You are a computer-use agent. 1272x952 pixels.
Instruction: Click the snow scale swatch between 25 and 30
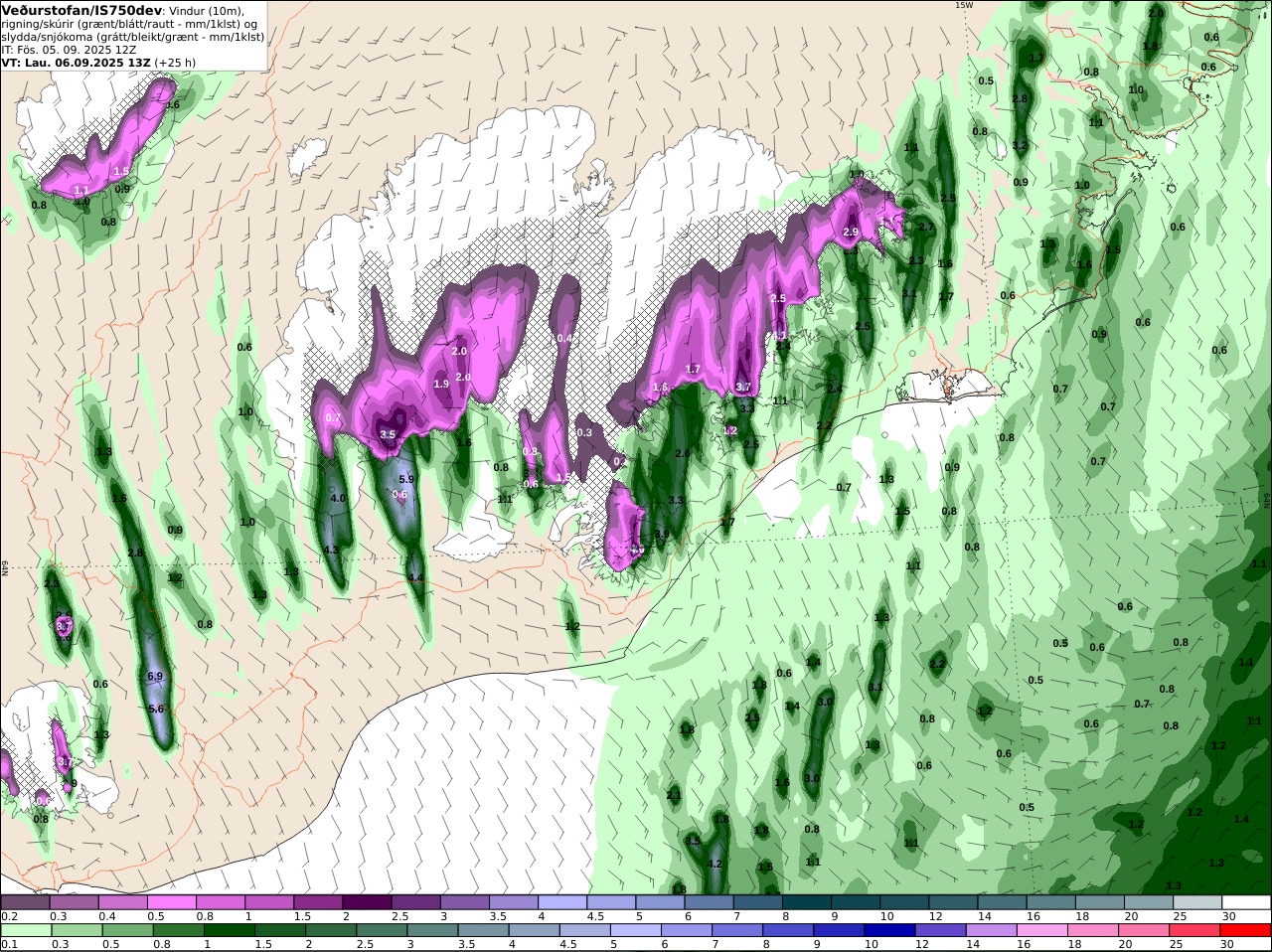[1197, 902]
